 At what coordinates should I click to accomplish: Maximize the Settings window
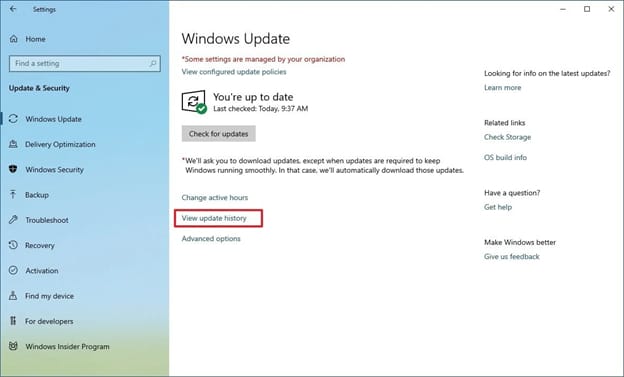click(587, 9)
